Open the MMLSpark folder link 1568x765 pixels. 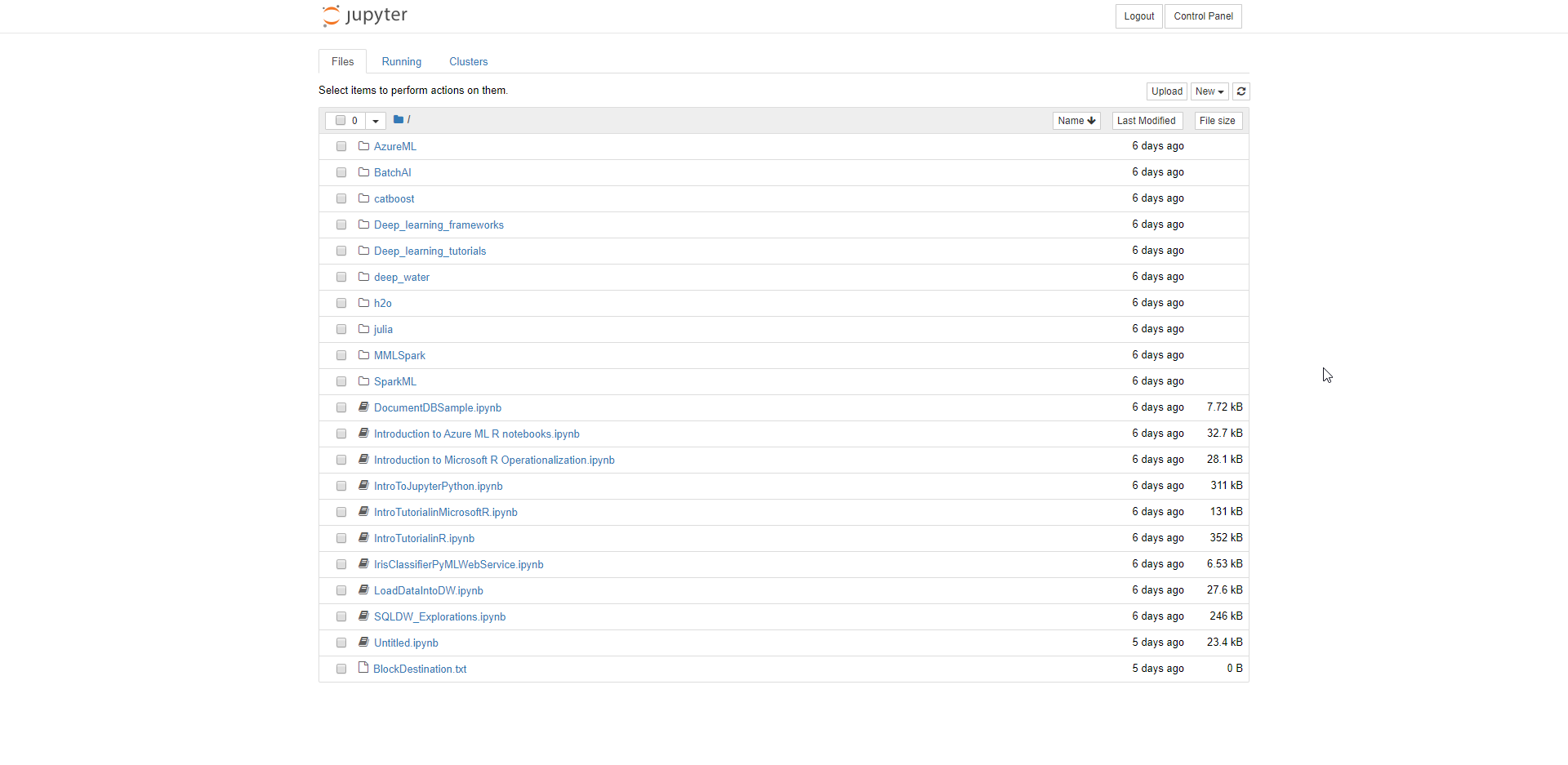pos(399,356)
